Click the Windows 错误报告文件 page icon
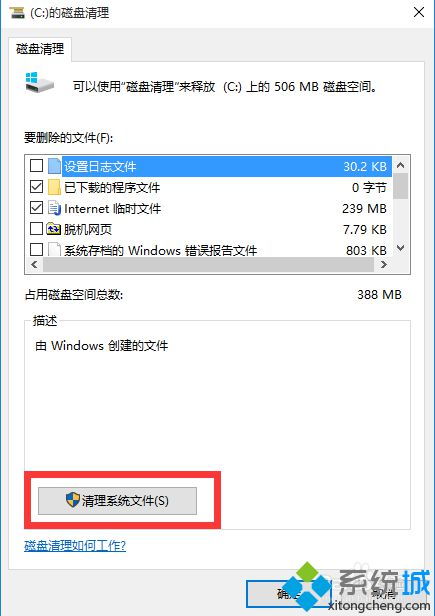Image resolution: width=435 pixels, height=616 pixels. pyautogui.click(x=55, y=250)
